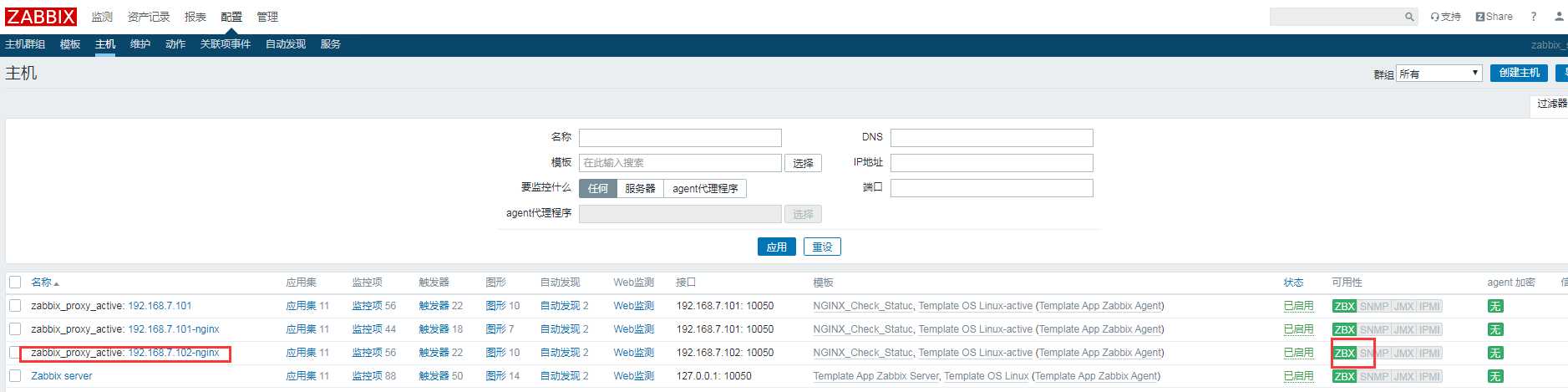
Task: Open the user profile icon
Action: click(1559, 17)
